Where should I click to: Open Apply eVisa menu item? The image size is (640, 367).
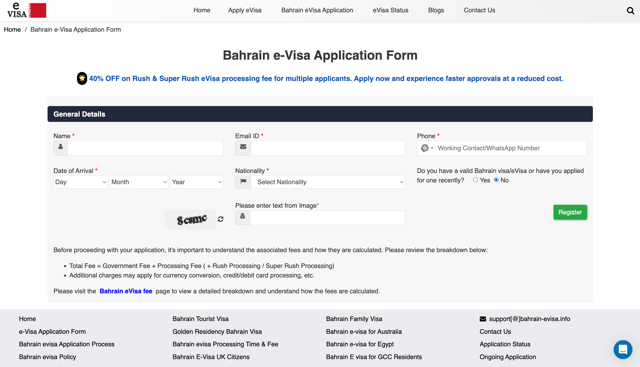(x=244, y=10)
